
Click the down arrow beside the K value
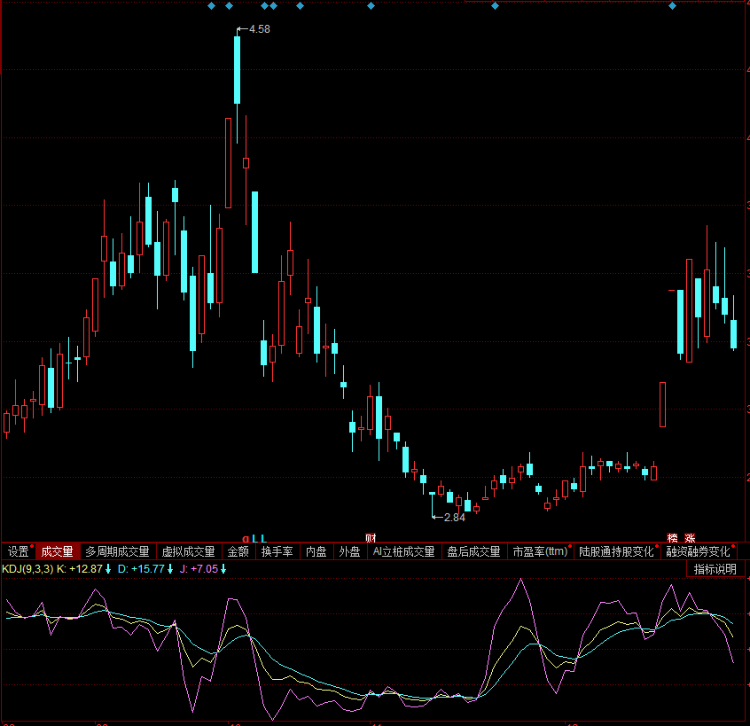point(108,570)
